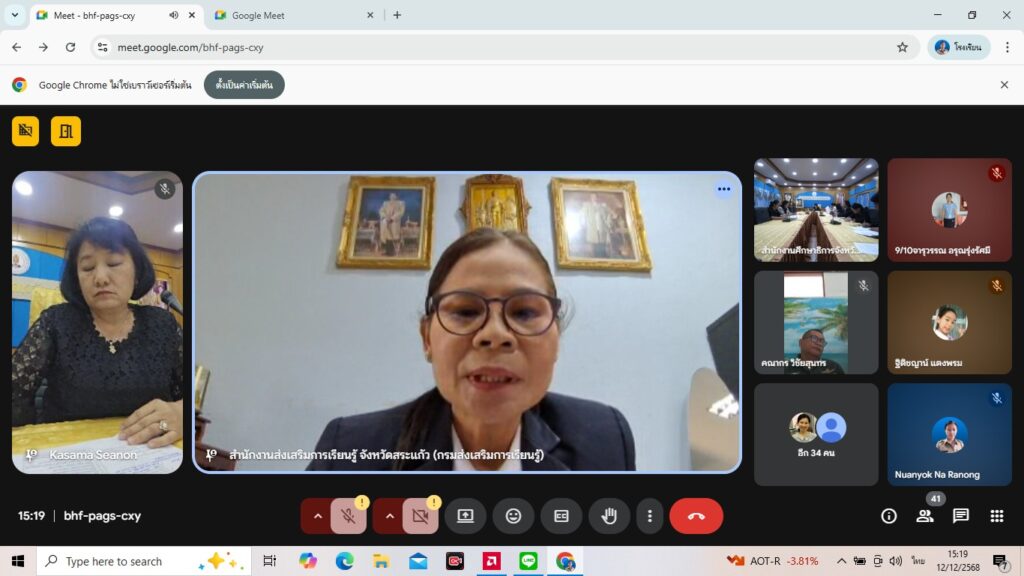This screenshot has width=1024, height=576.
Task: Toggle the microphone mute button
Action: click(348, 516)
